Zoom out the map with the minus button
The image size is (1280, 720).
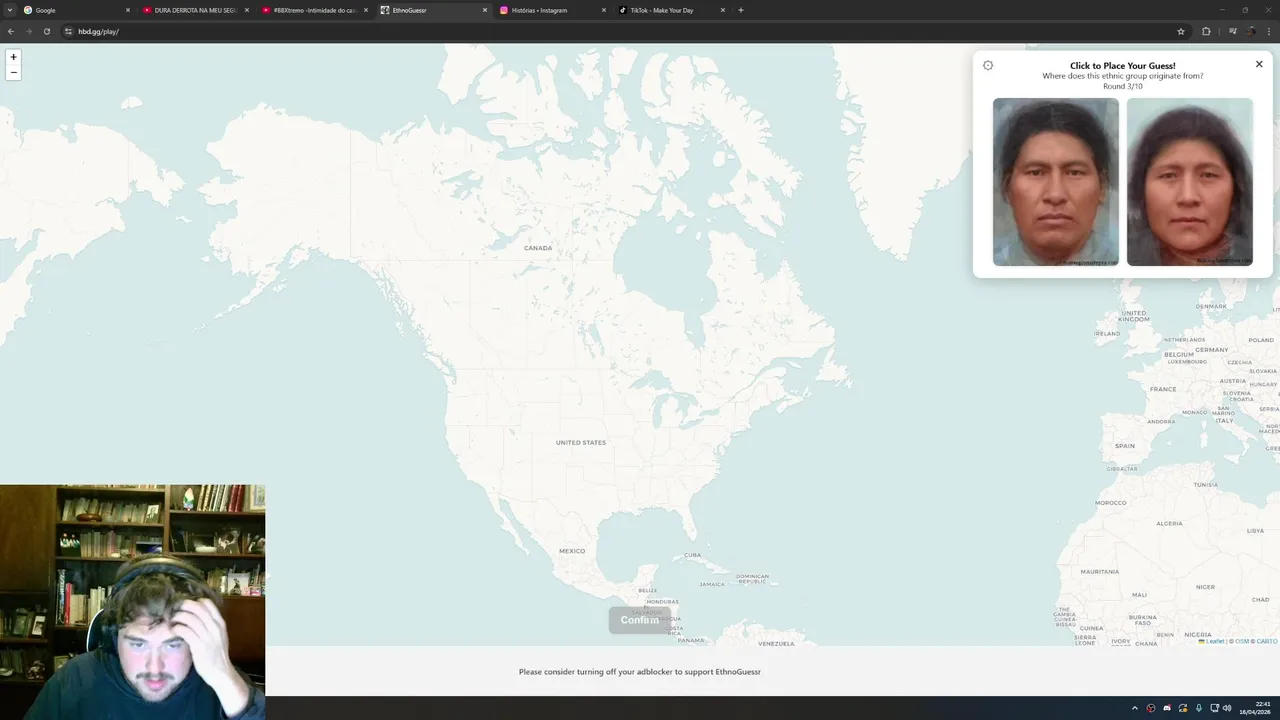click(13, 73)
